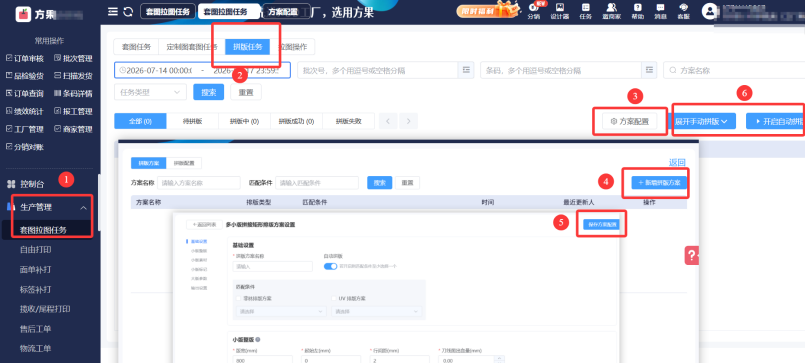Select the 拼版任务 tab
The image size is (805, 363).
pyautogui.click(x=247, y=47)
